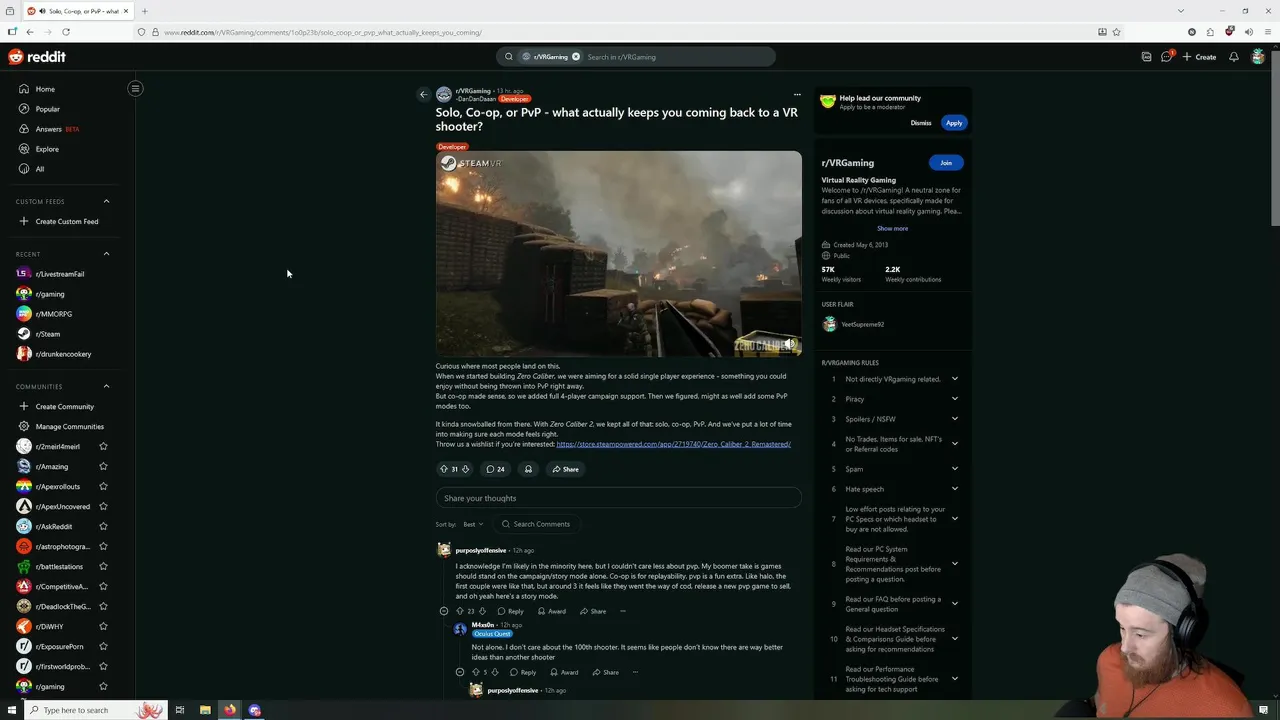Viewport: 1280px width, 720px height.
Task: Favorite r/2meirl4meirl with its star
Action: click(x=103, y=446)
